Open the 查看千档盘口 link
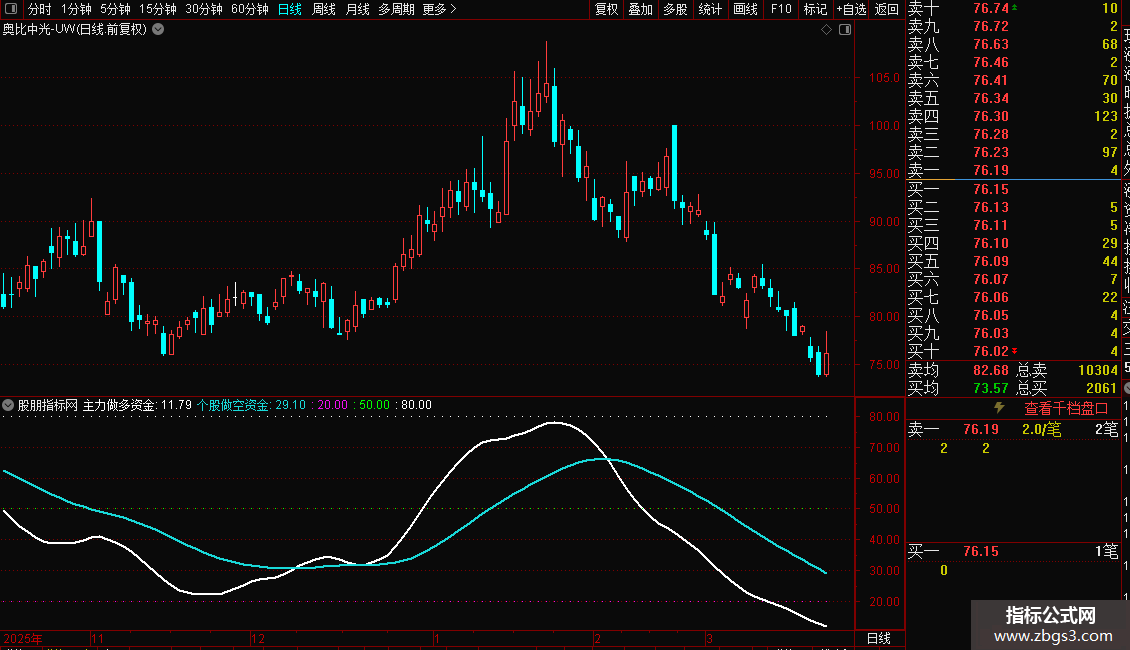The width and height of the screenshot is (1130, 650). pos(1066,408)
